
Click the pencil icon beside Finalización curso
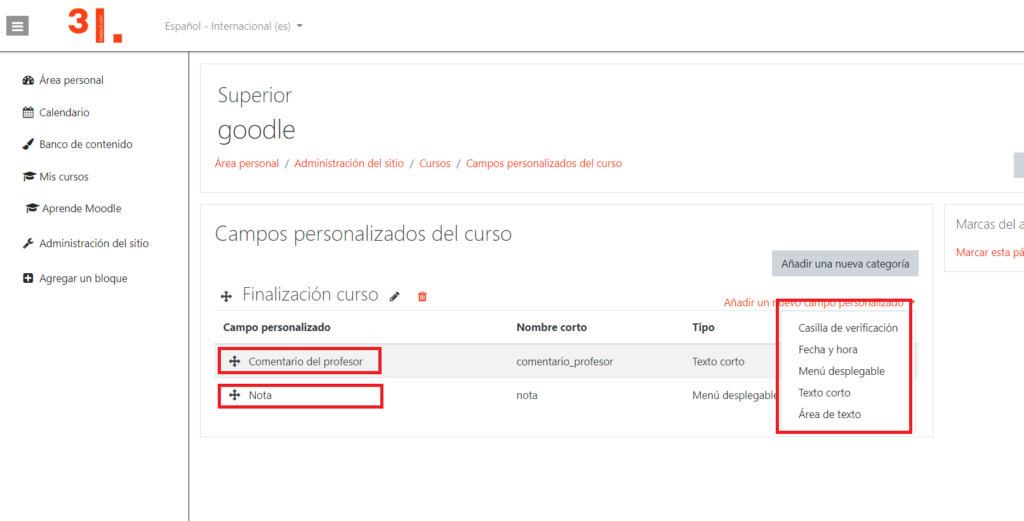395,296
